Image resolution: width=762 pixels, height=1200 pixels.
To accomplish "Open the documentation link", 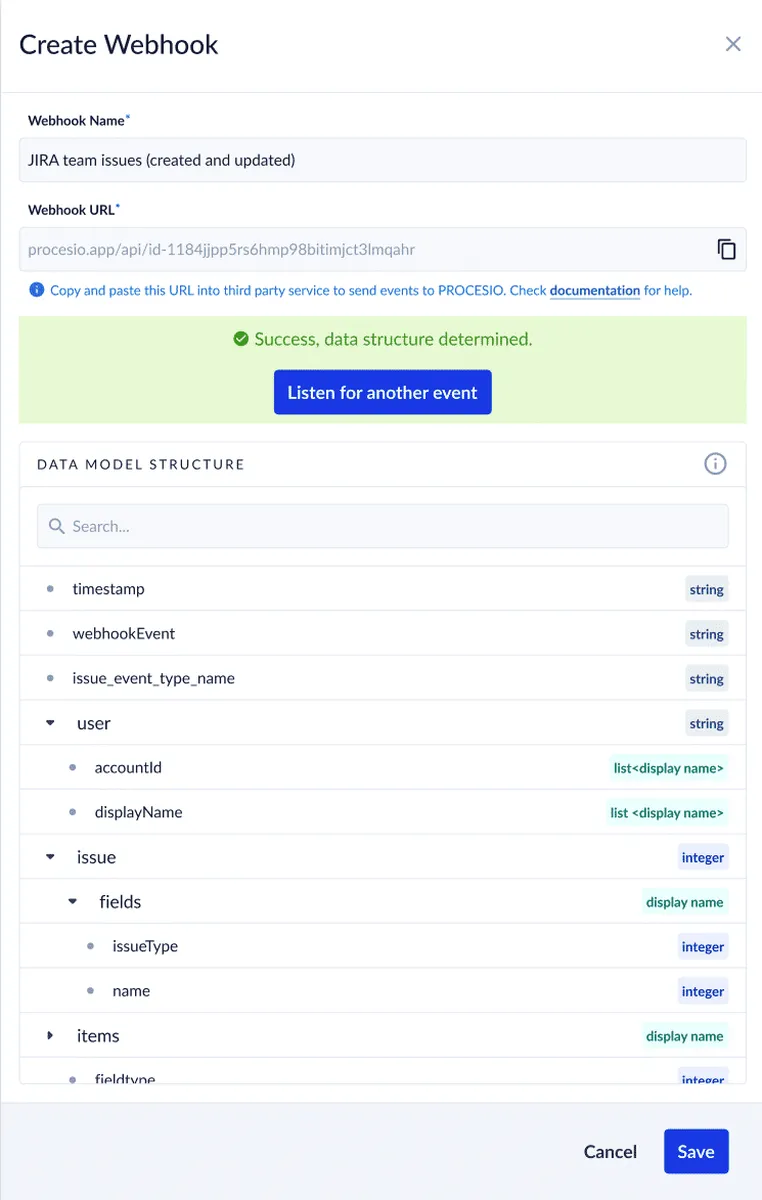I will coord(594,291).
